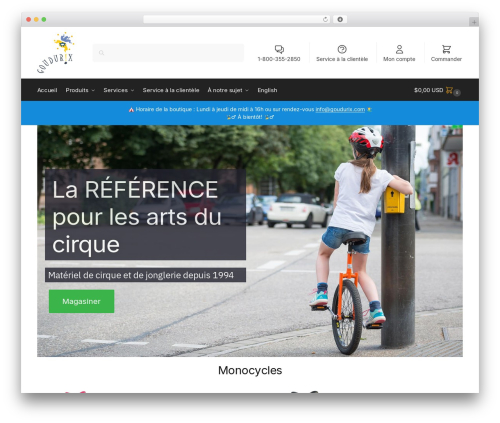
Task: Click the customer service question mark icon
Action: (342, 49)
